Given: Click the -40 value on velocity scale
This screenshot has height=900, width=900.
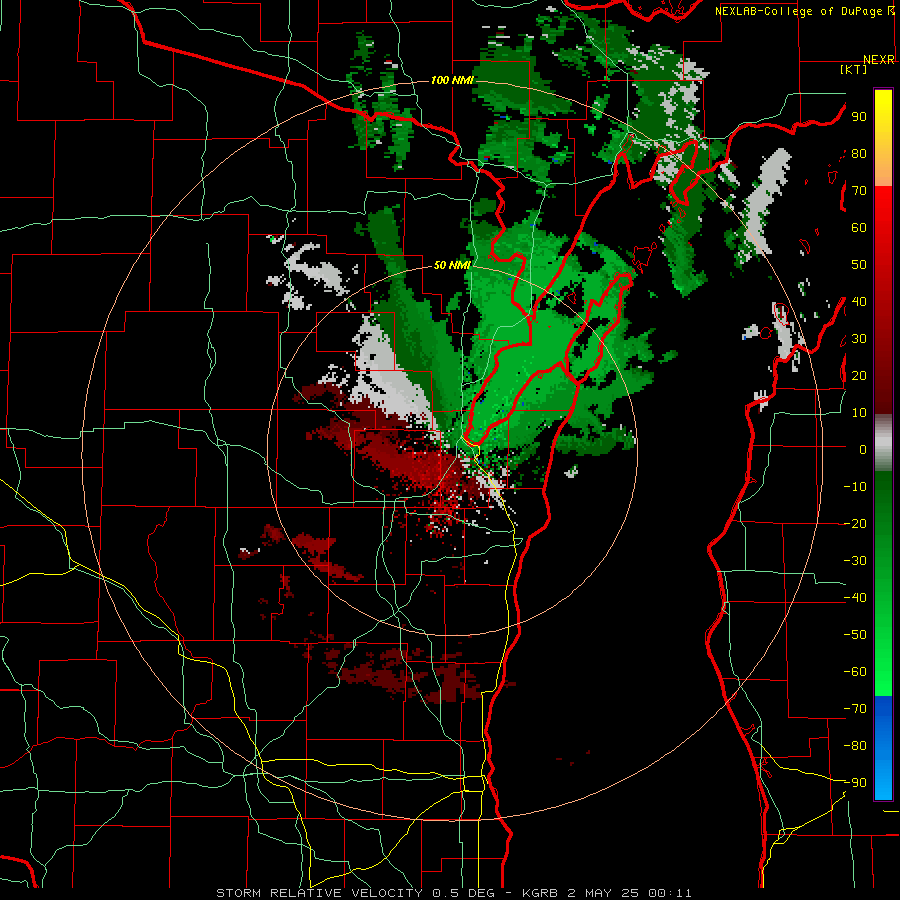Looking at the screenshot, I should pos(855,598).
